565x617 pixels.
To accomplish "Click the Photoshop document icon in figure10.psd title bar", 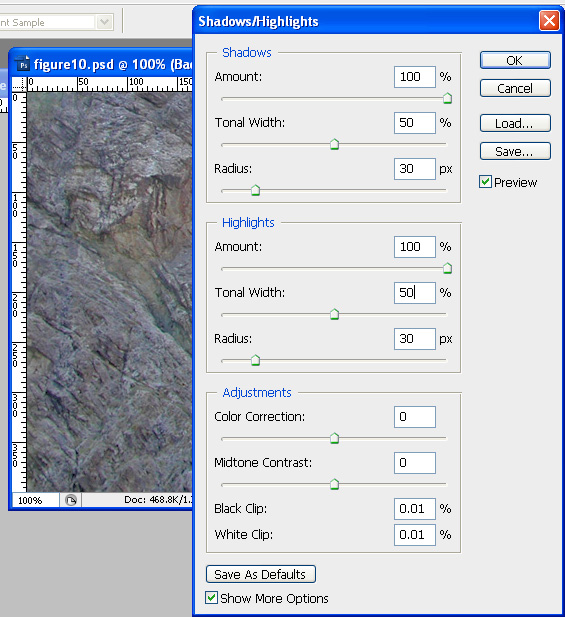I will (23, 64).
